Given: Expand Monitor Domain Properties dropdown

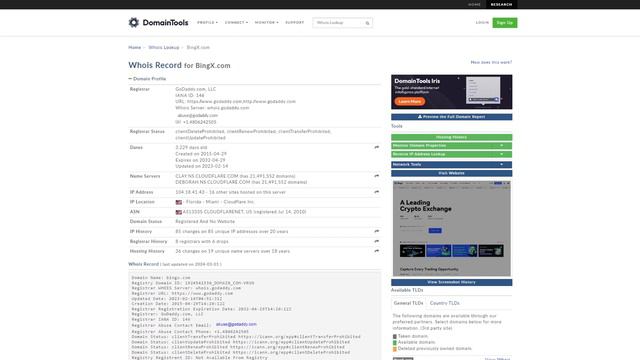Looking at the screenshot, I should point(451,146).
